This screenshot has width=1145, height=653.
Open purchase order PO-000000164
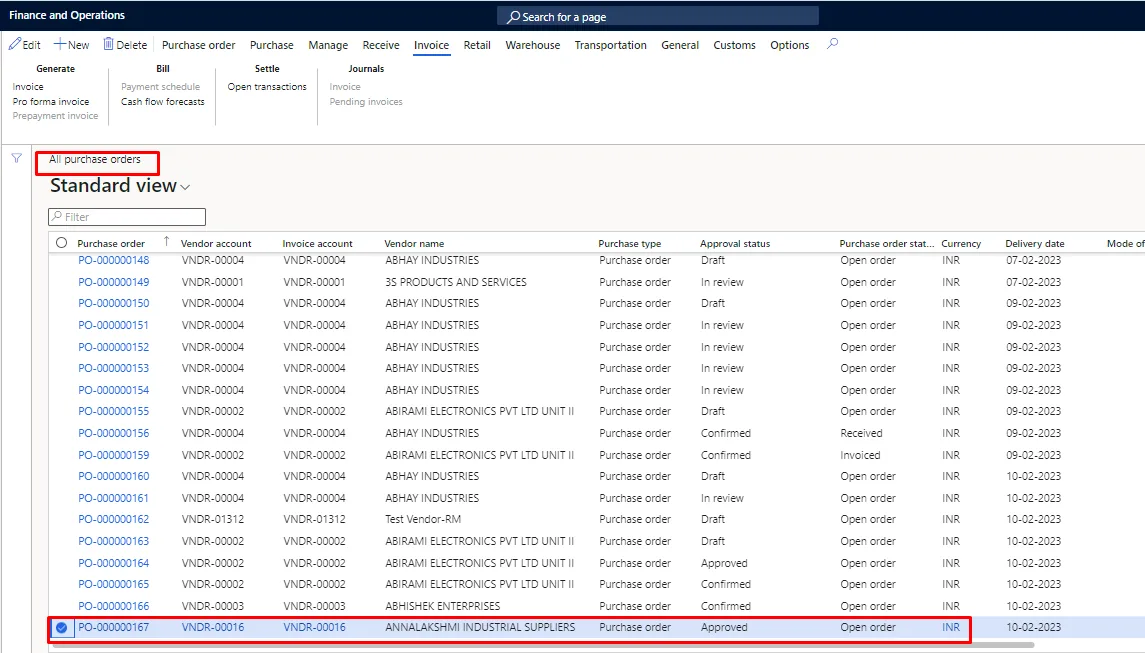coord(114,563)
